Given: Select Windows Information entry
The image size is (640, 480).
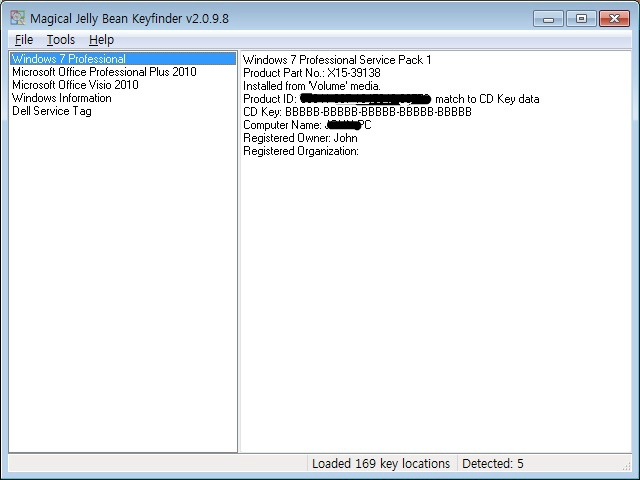Looking at the screenshot, I should point(62,98).
